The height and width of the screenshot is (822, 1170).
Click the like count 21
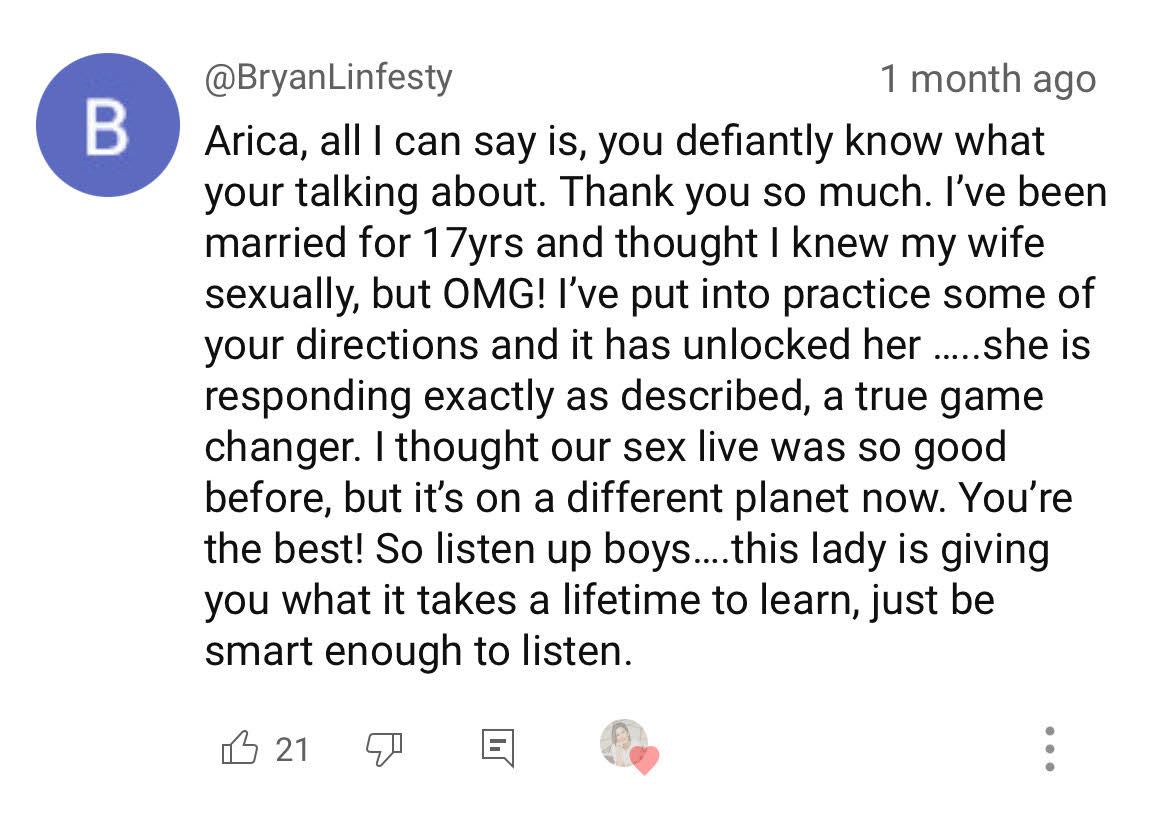click(x=292, y=748)
